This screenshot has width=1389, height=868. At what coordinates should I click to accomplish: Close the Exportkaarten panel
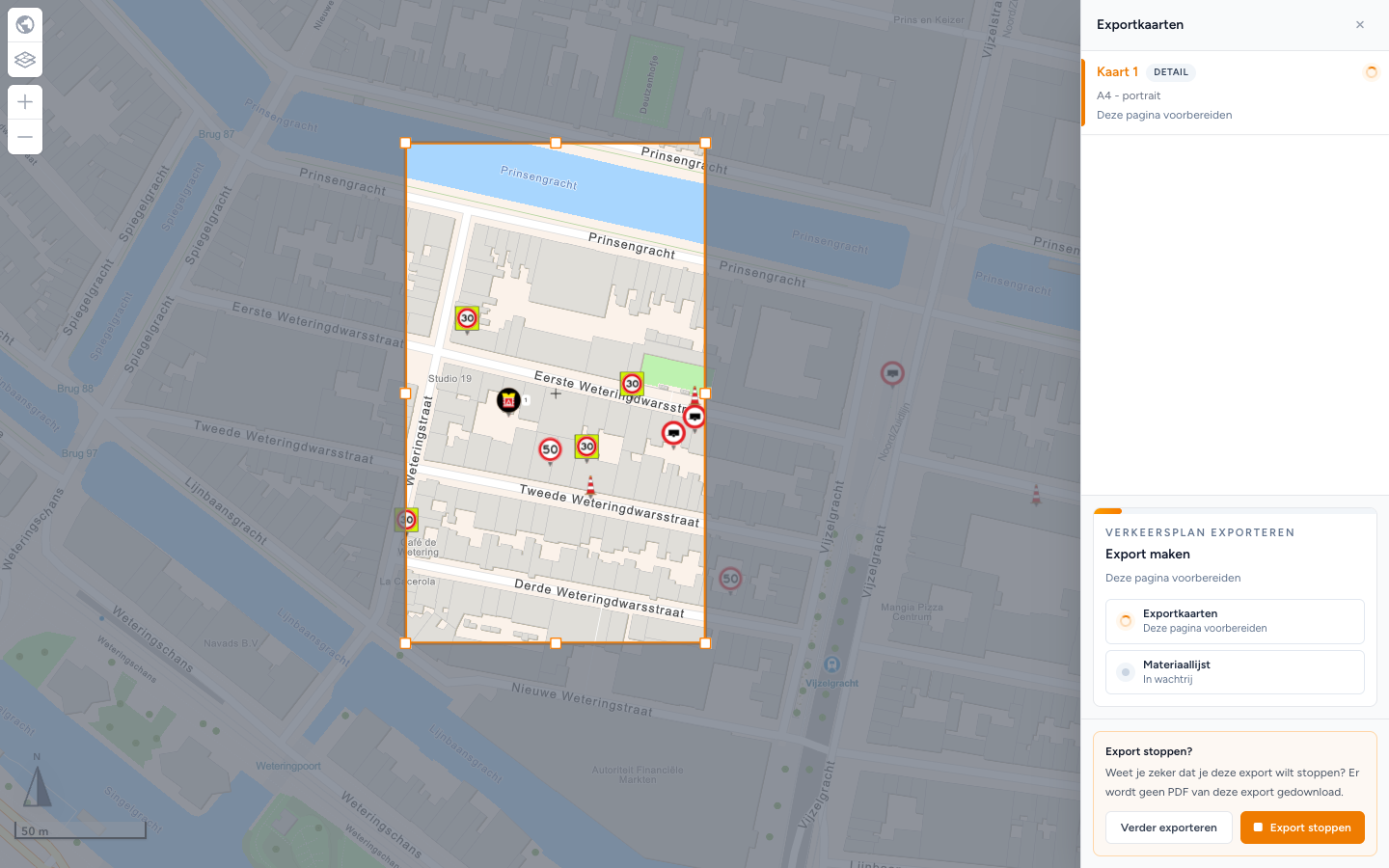click(1360, 25)
